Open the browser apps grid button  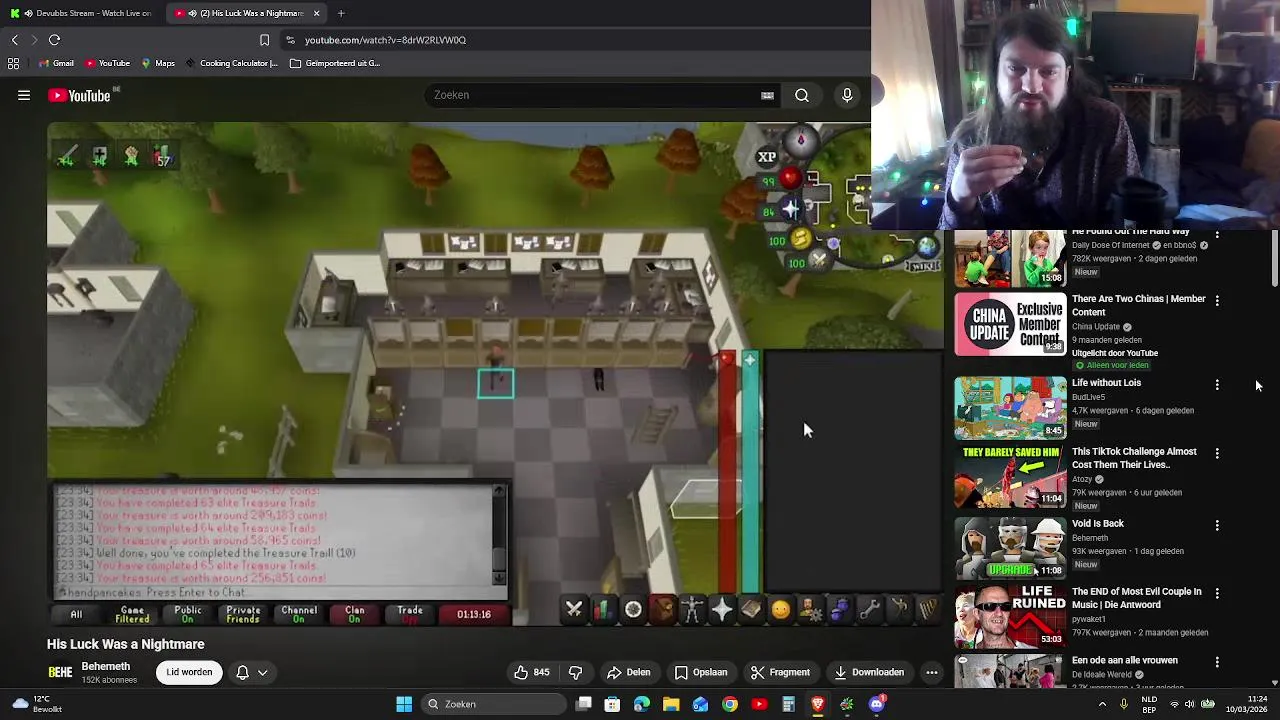(x=13, y=63)
